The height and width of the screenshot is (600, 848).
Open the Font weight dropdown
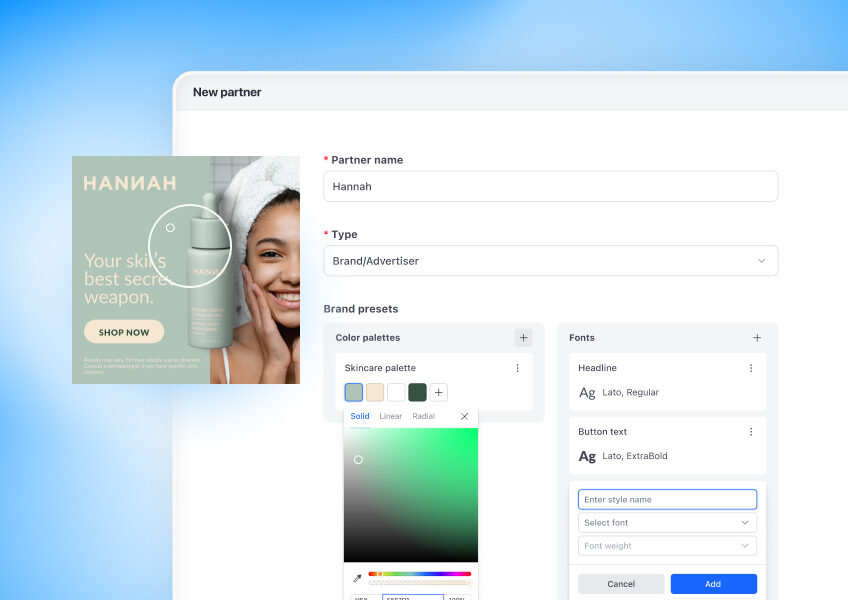[x=667, y=546]
